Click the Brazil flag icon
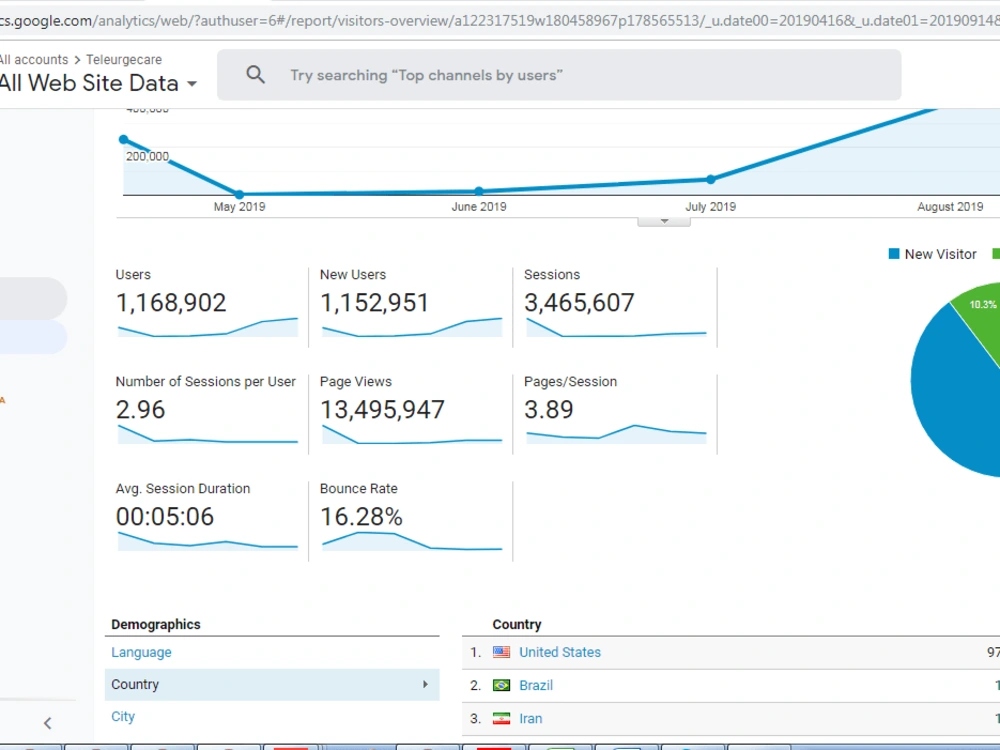The image size is (1000, 750). (x=501, y=685)
